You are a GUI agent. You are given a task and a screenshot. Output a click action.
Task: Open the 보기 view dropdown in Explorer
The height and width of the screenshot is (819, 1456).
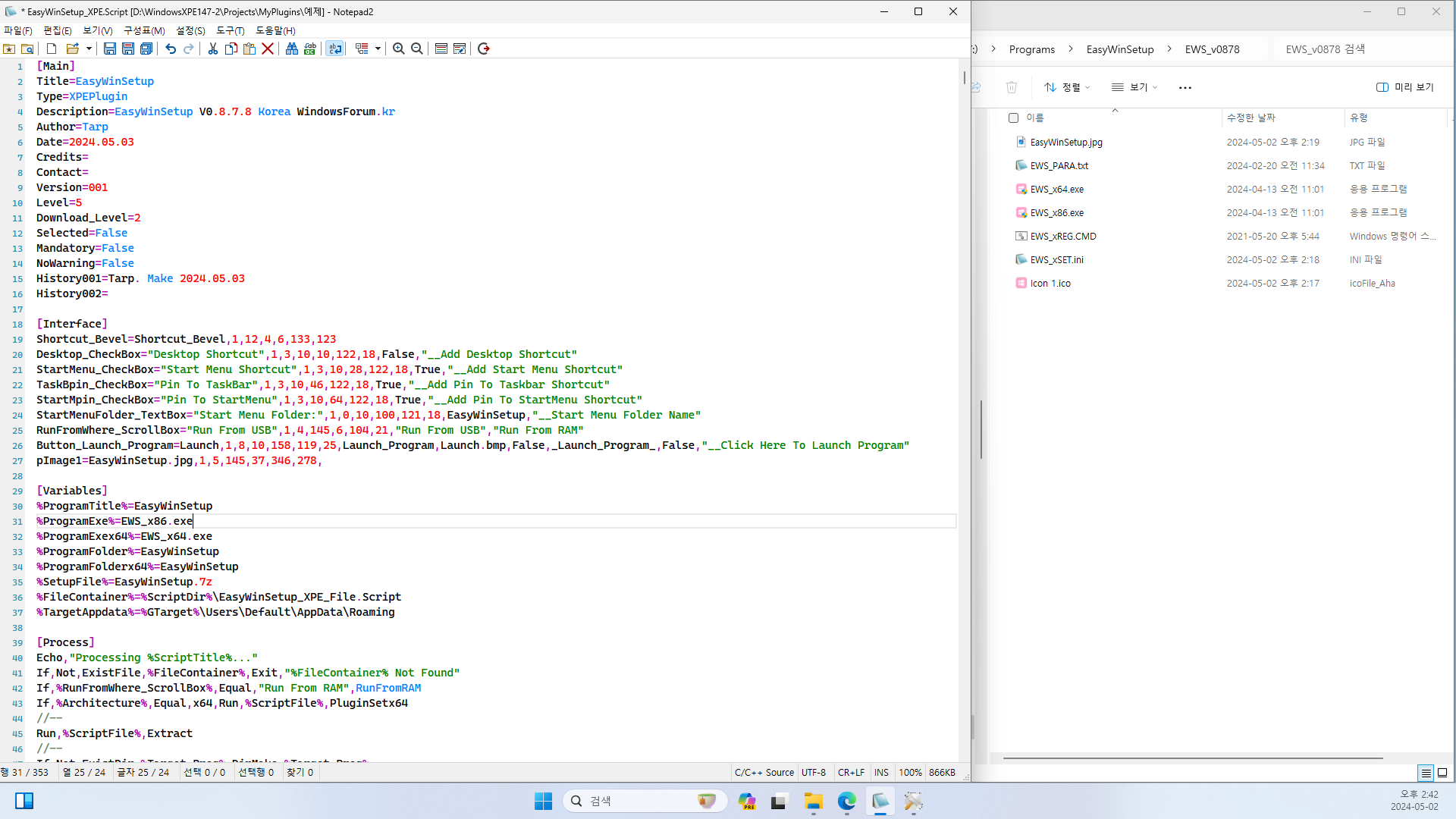point(1134,87)
